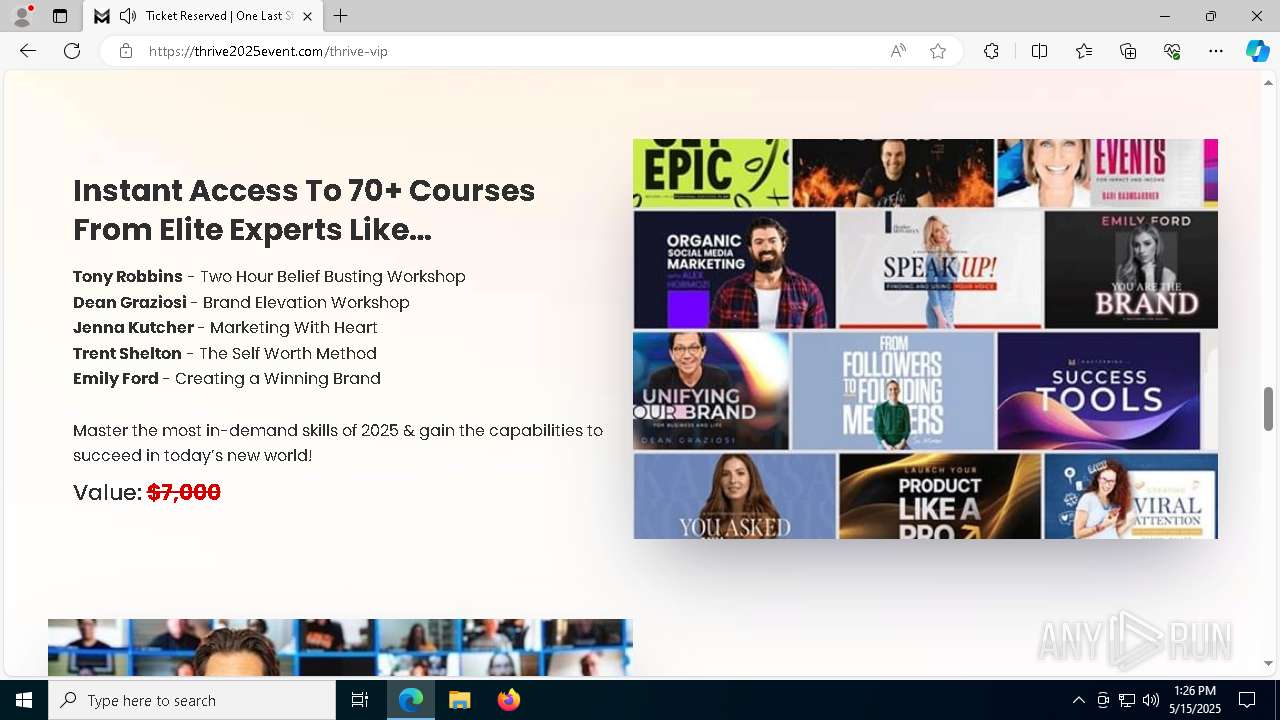The image size is (1280, 720).
Task: Open Microsoft Edge from taskbar
Action: click(x=411, y=700)
